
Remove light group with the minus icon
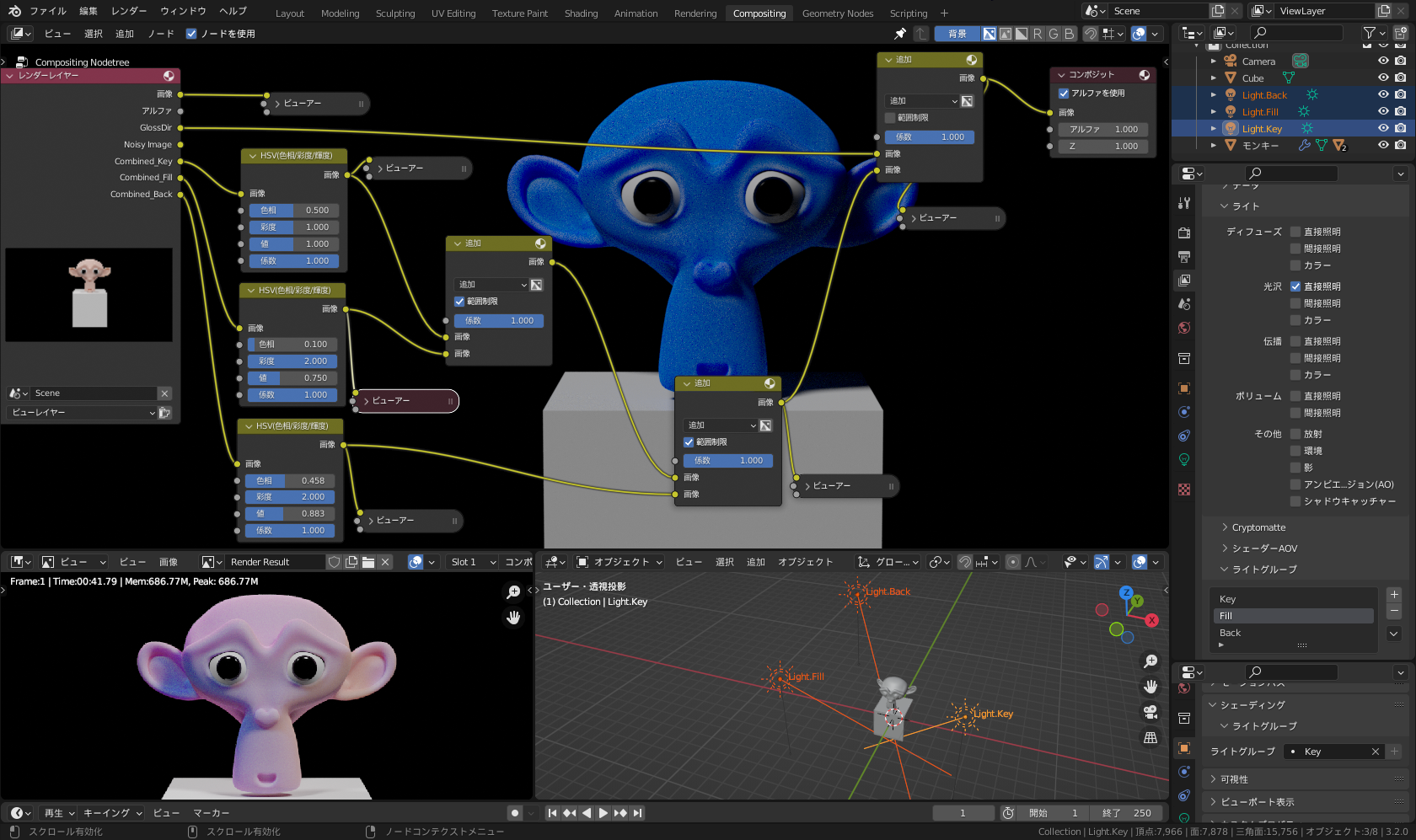[x=1394, y=611]
